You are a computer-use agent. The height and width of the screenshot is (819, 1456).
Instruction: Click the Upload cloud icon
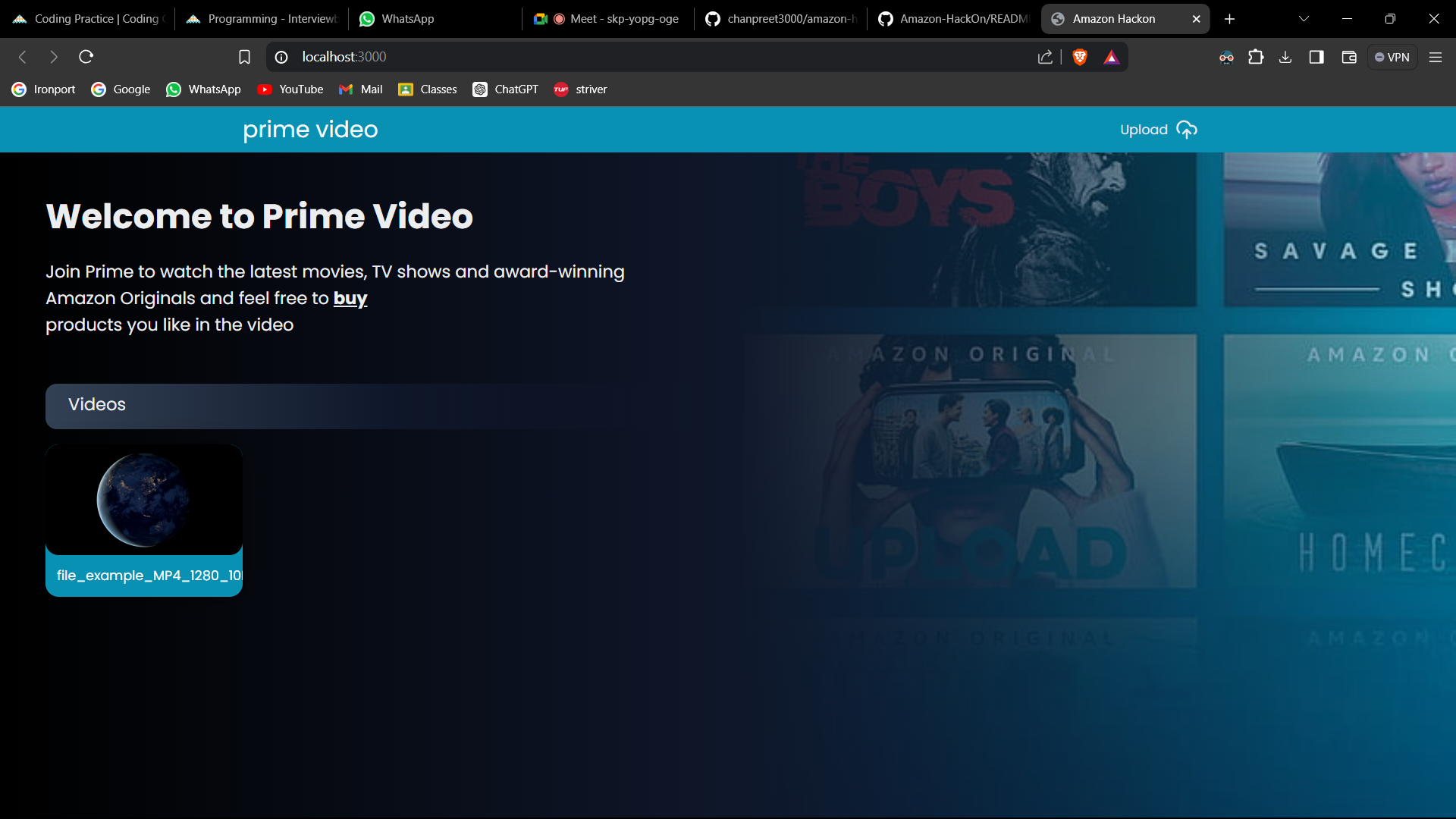pos(1187,130)
